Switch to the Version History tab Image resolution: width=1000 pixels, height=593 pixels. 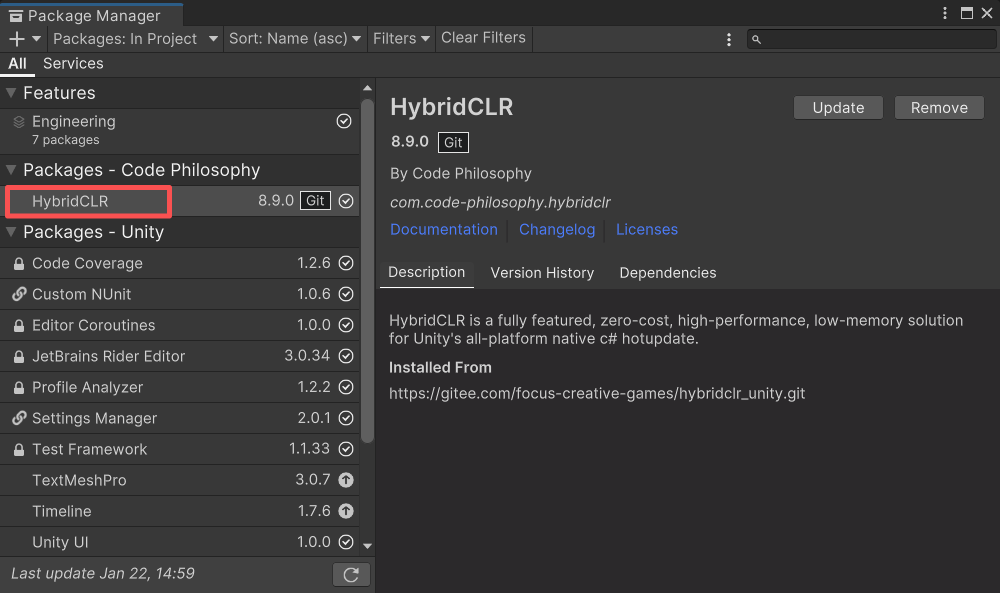click(x=542, y=273)
